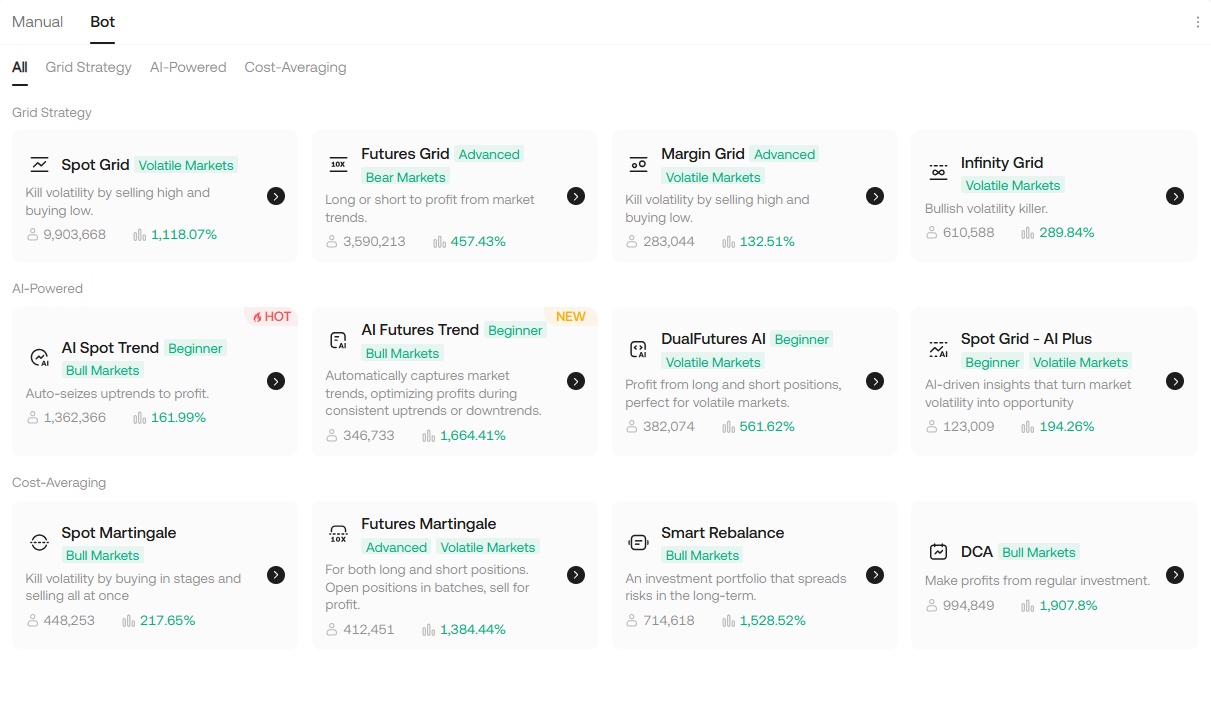This screenshot has height=715, width=1211.
Task: Open DCA via its arrow button
Action: tap(1175, 575)
